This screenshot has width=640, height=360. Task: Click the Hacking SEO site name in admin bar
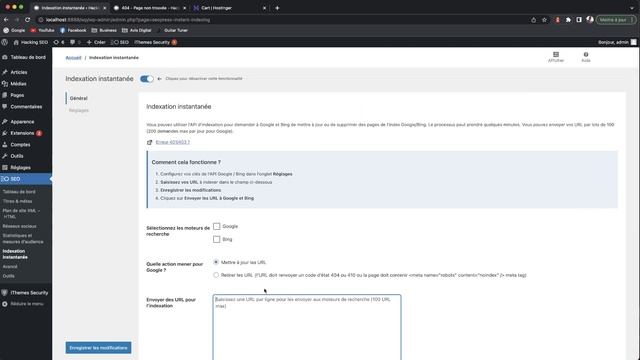tap(31, 42)
